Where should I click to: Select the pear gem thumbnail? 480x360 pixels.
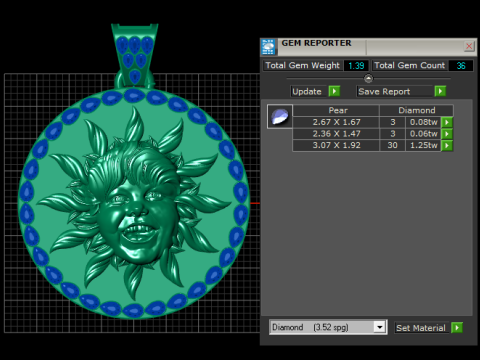point(280,116)
